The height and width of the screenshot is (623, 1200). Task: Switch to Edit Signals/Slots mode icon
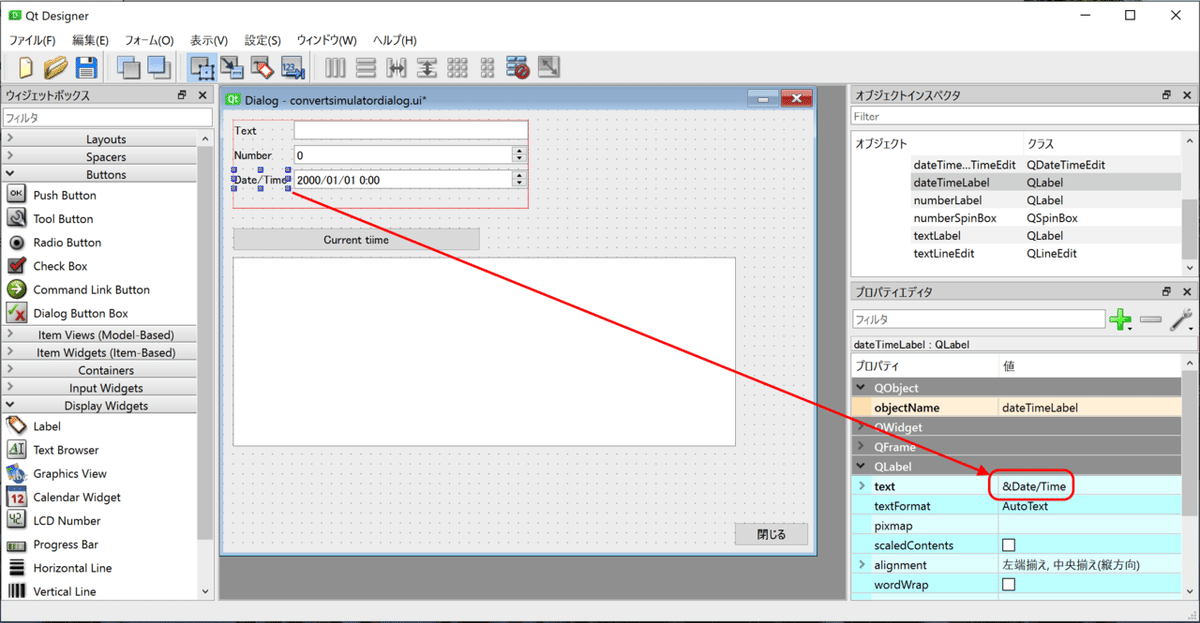coord(232,68)
